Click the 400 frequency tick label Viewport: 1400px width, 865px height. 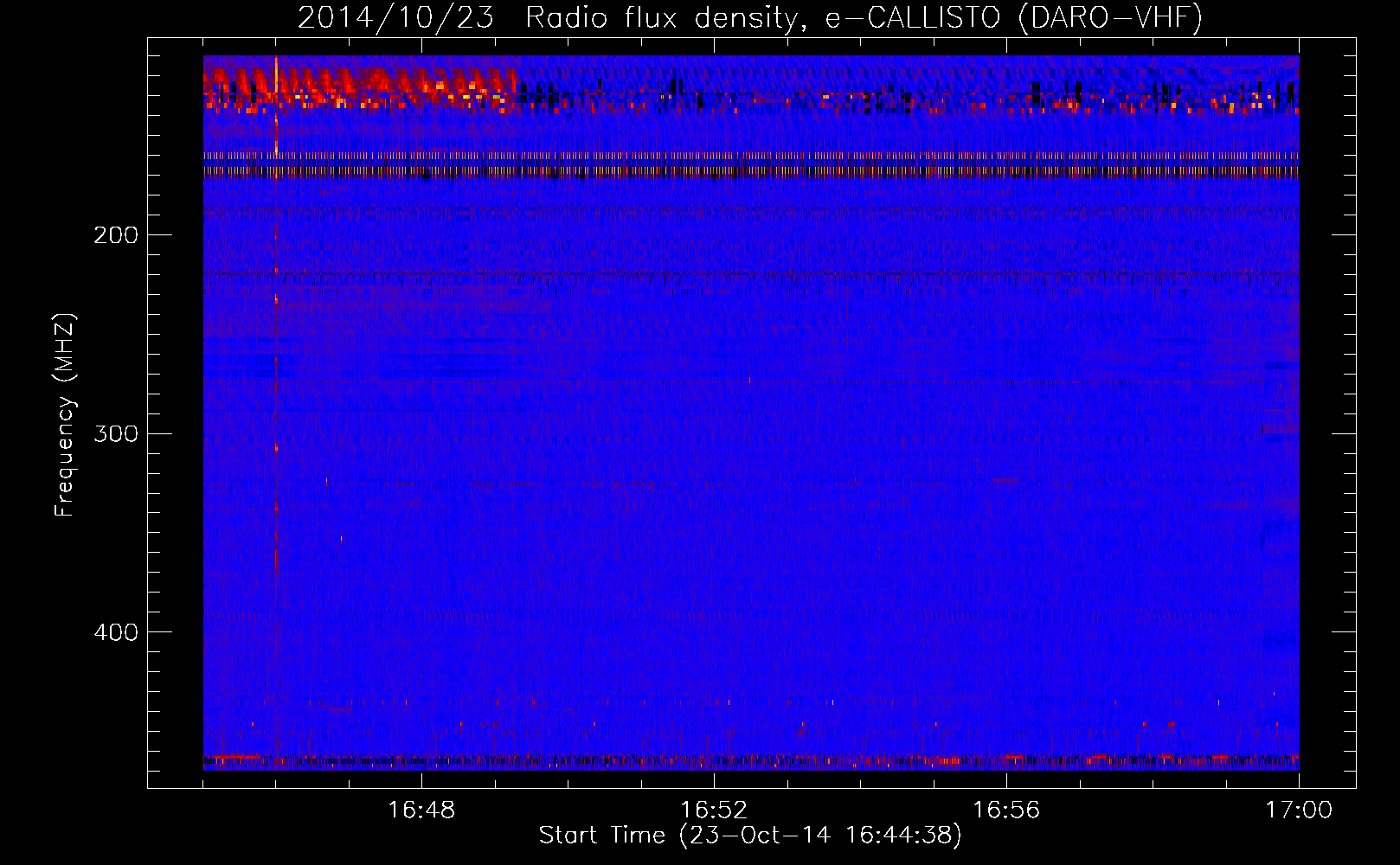pyautogui.click(x=116, y=632)
